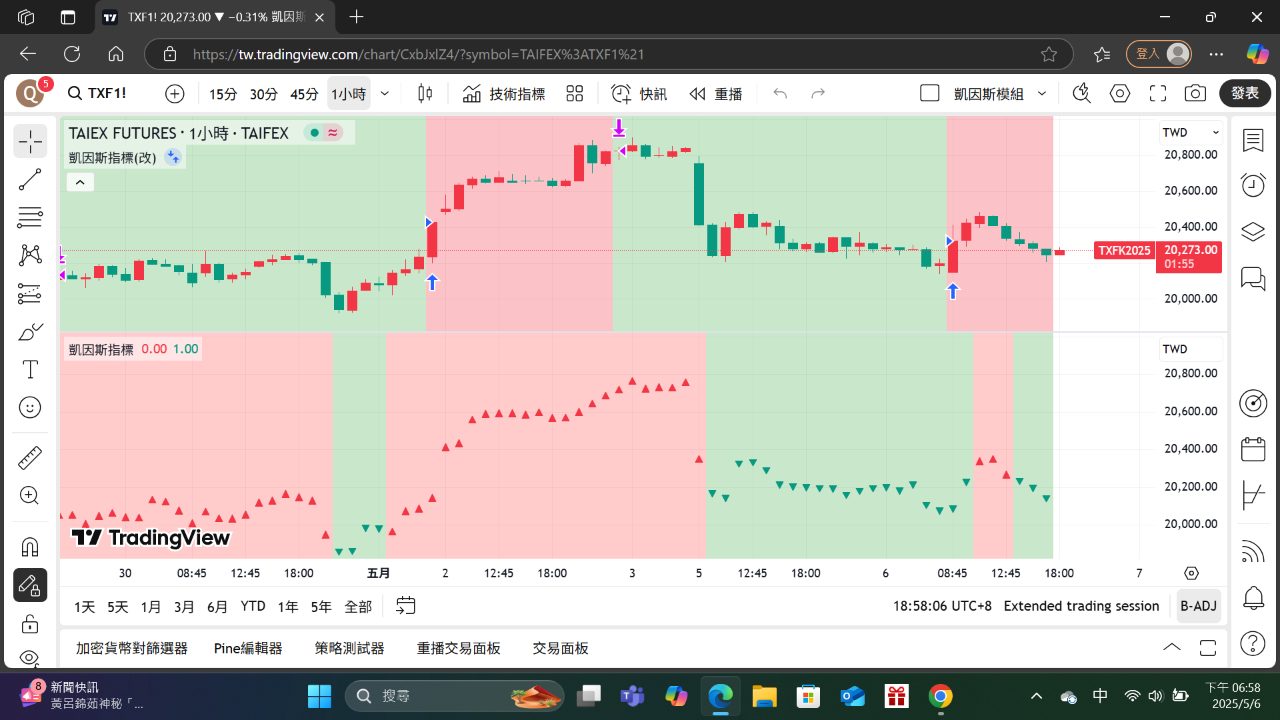The image size is (1280, 720).
Task: Toggle lock all drawing tools
Action: [x=30, y=624]
